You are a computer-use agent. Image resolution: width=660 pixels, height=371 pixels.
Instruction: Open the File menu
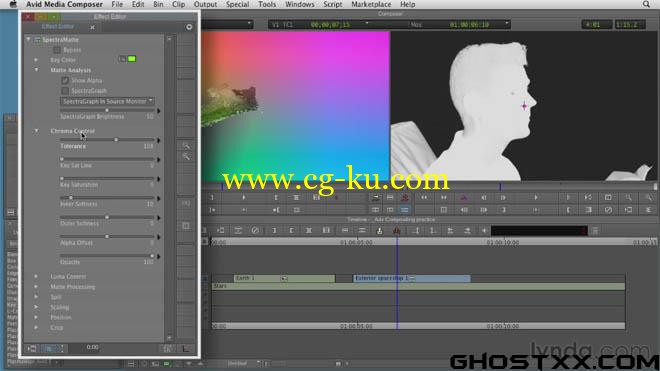click(x=117, y=4)
